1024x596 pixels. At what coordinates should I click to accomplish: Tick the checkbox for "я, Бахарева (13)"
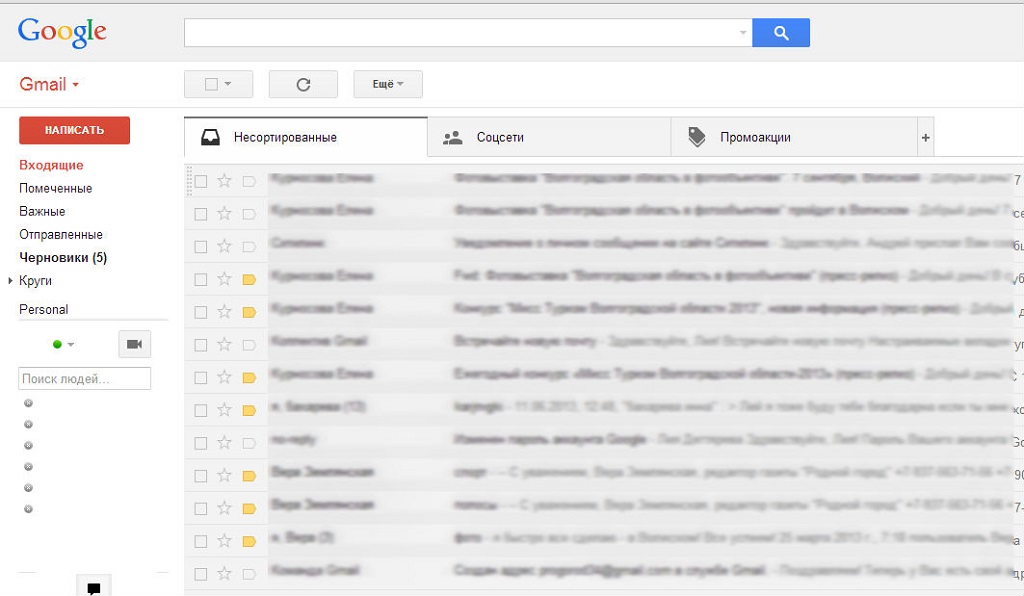pyautogui.click(x=201, y=411)
